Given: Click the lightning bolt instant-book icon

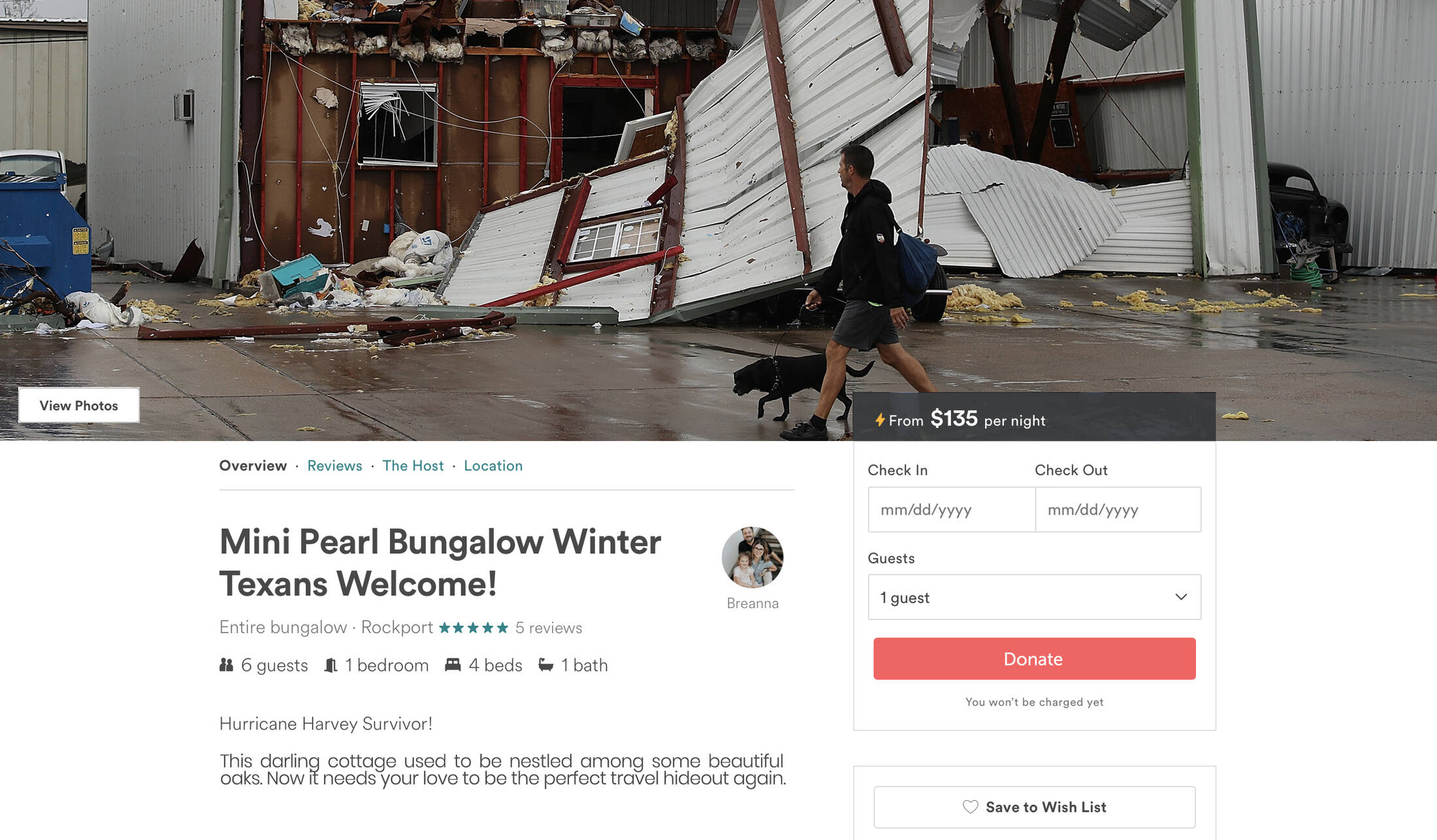Looking at the screenshot, I should tap(880, 420).
